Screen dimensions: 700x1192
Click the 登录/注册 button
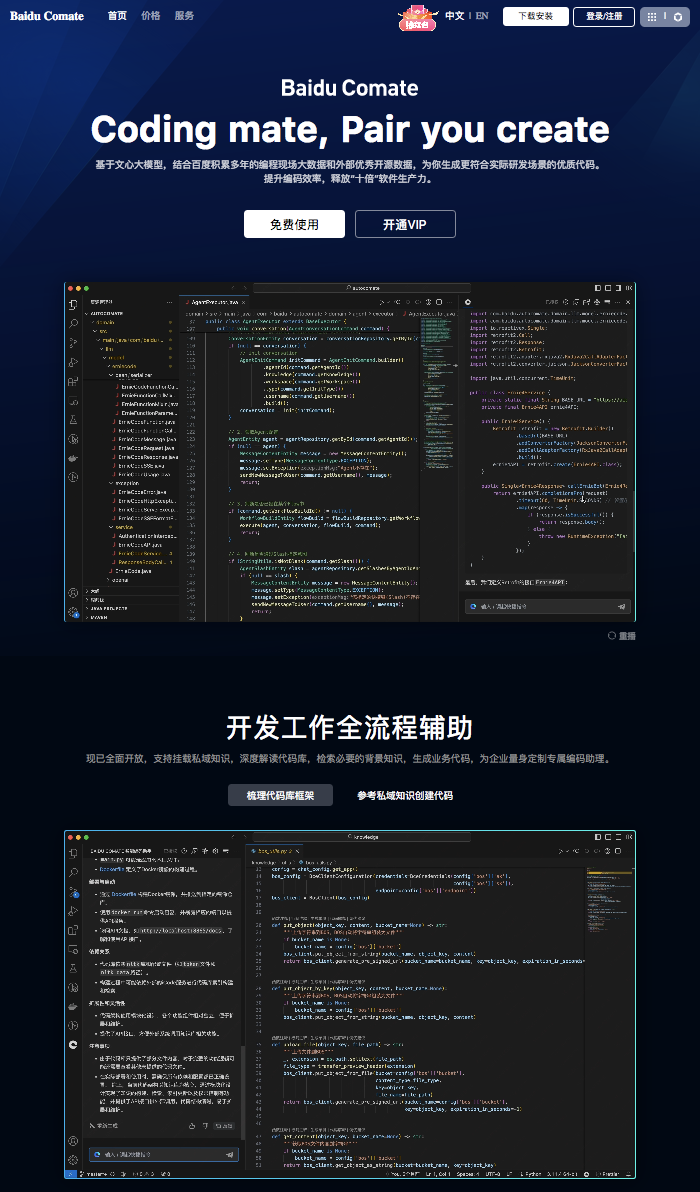604,17
